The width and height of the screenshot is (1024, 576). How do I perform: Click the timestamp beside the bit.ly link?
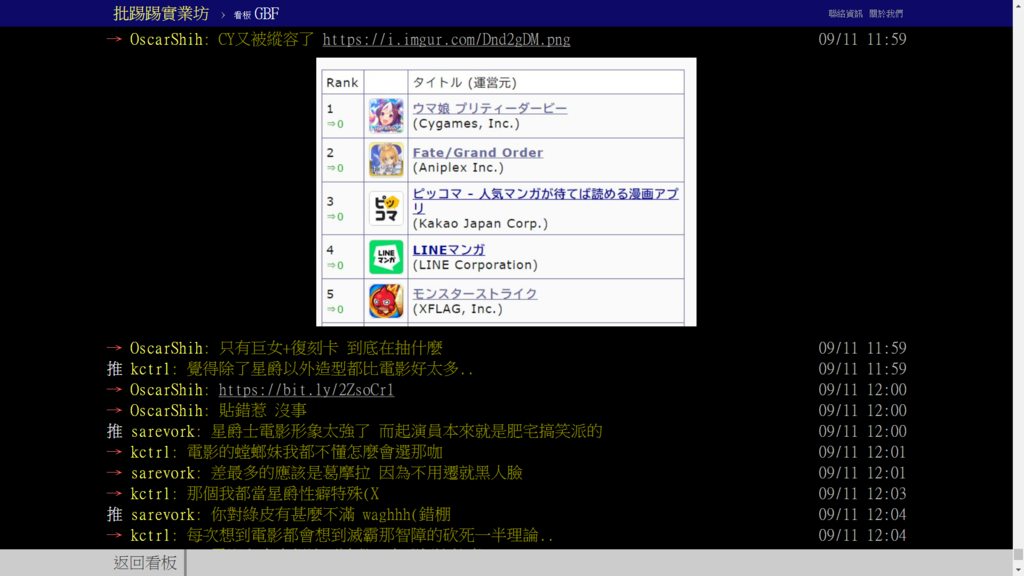(x=862, y=390)
